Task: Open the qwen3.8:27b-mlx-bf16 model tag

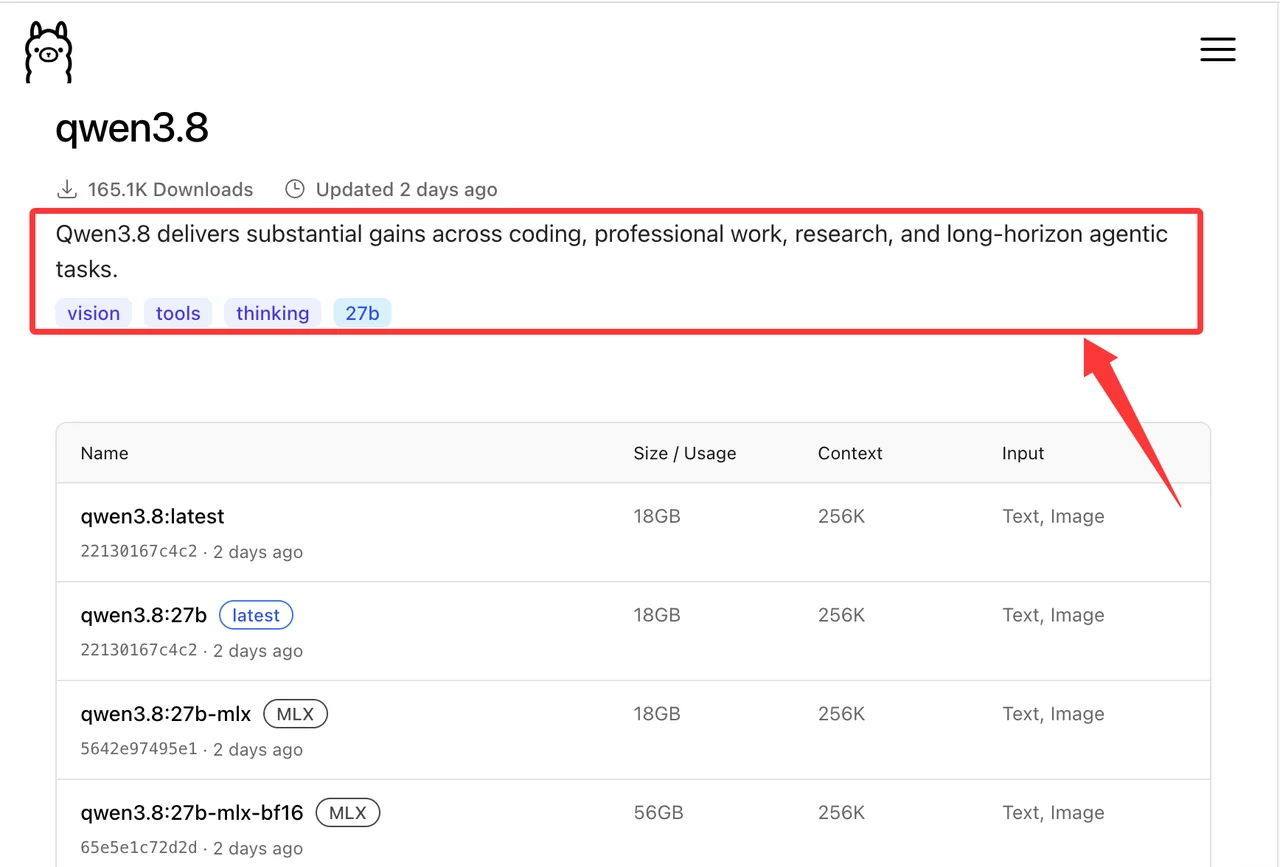Action: coord(192,813)
